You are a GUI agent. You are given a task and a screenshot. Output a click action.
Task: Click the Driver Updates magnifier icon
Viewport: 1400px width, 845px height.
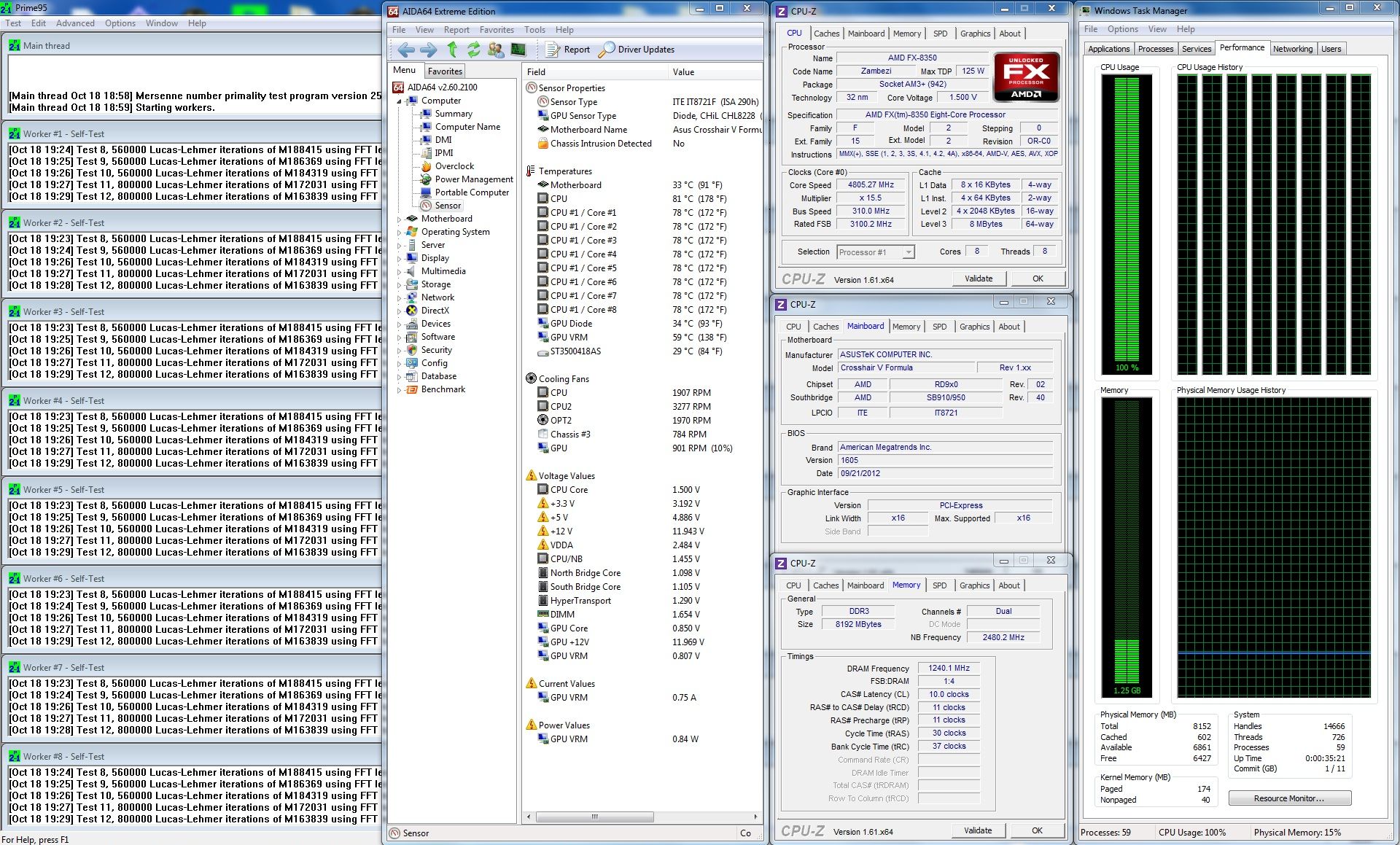pyautogui.click(x=607, y=50)
